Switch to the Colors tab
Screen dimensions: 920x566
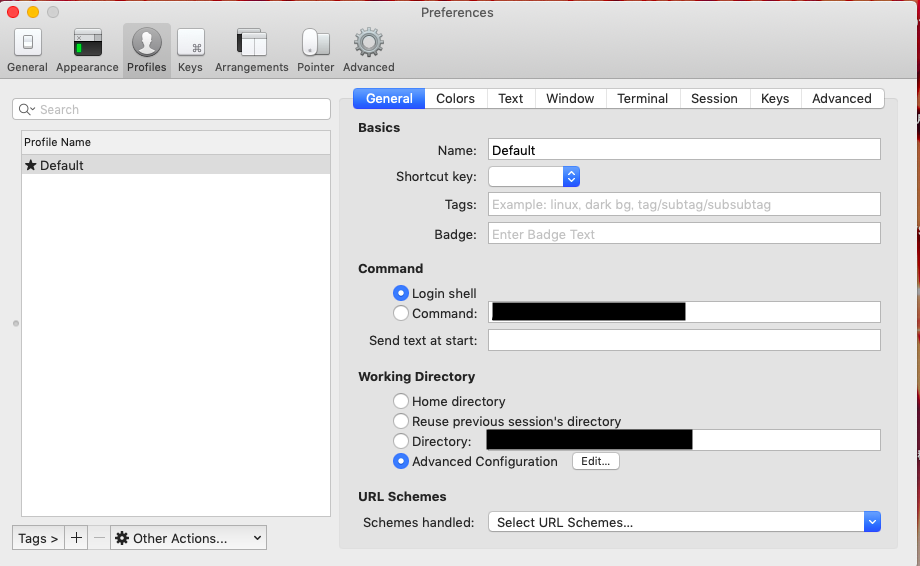(x=455, y=99)
